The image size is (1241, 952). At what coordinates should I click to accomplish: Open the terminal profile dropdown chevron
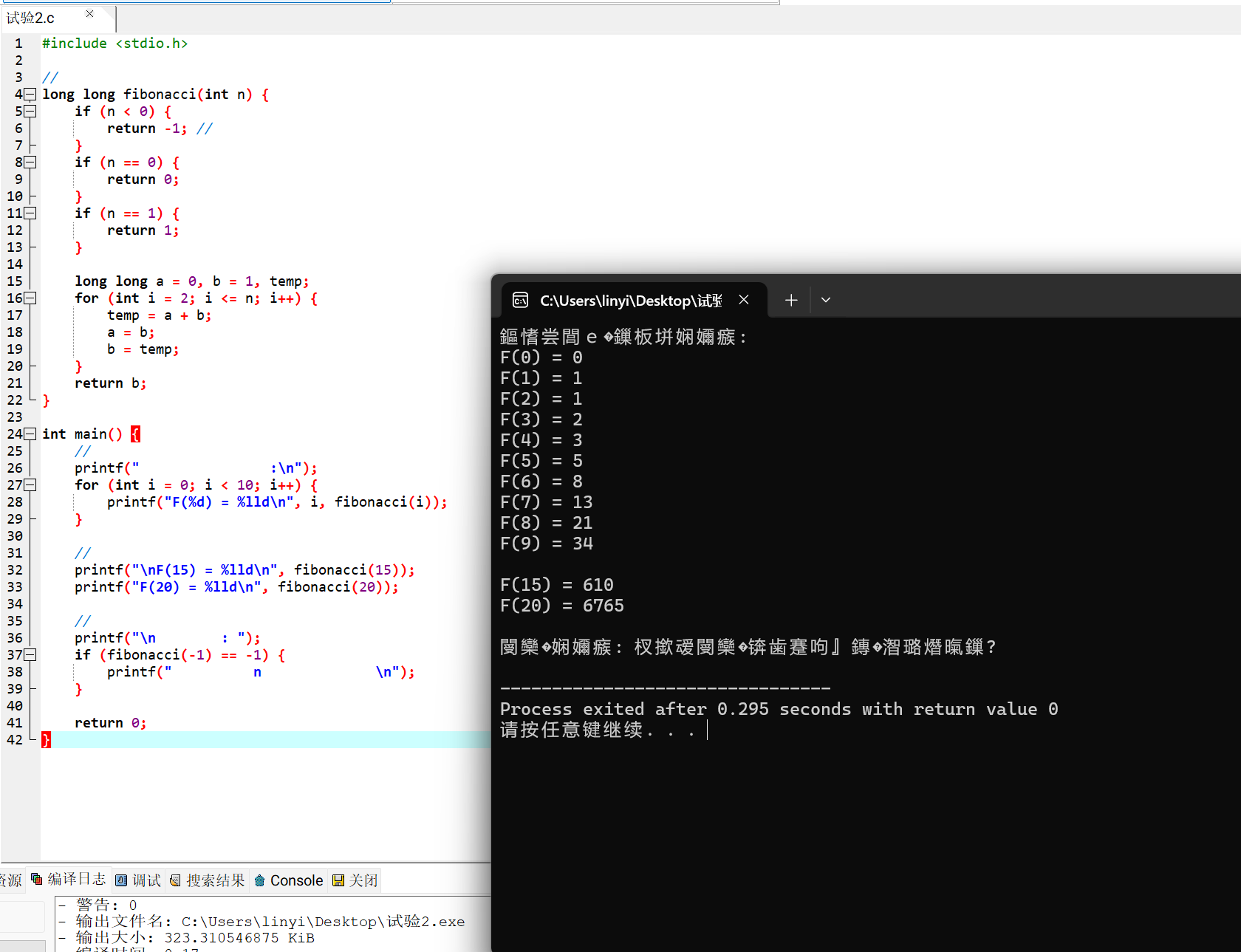[826, 300]
